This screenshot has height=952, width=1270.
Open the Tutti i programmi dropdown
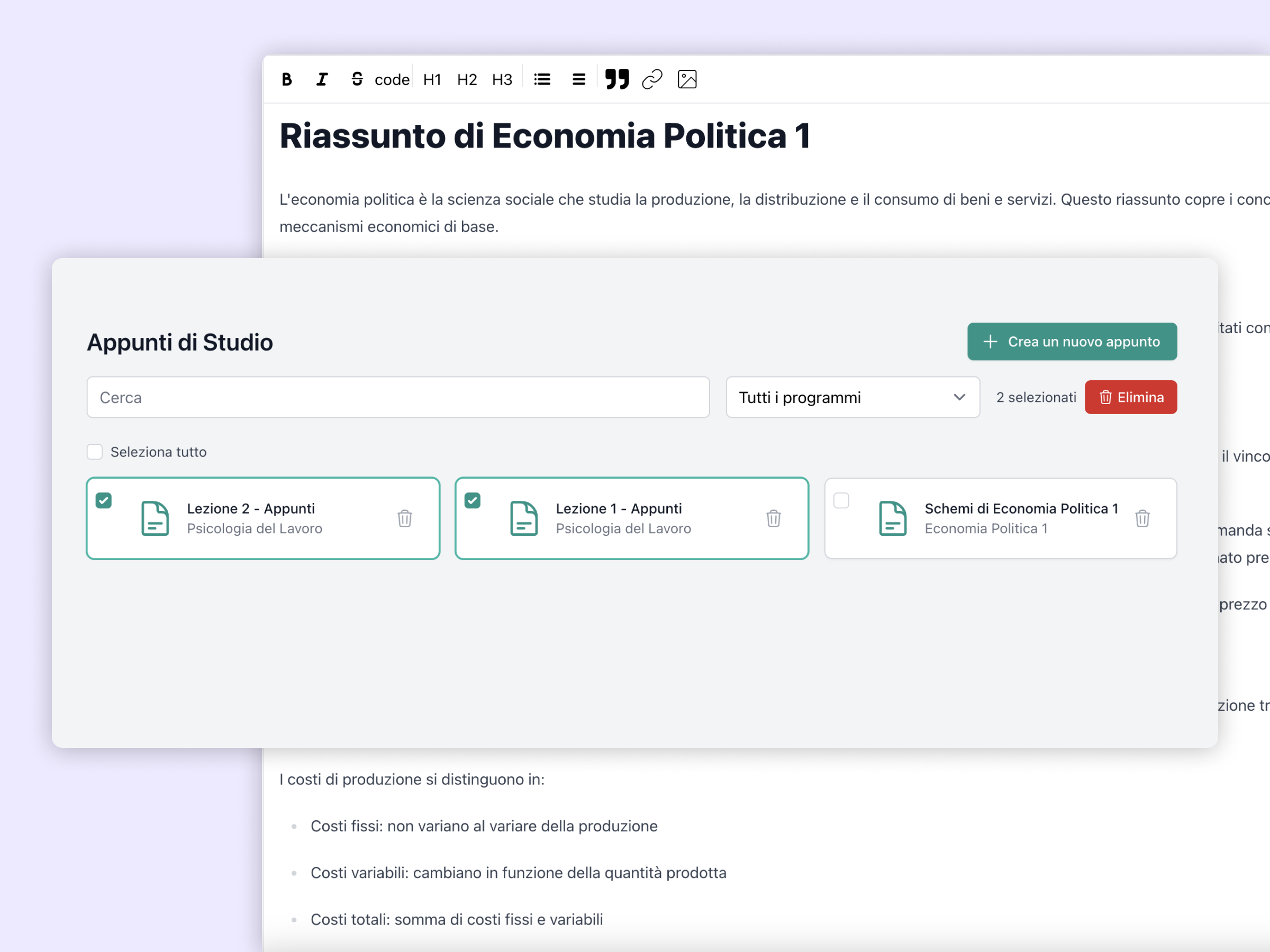point(852,397)
